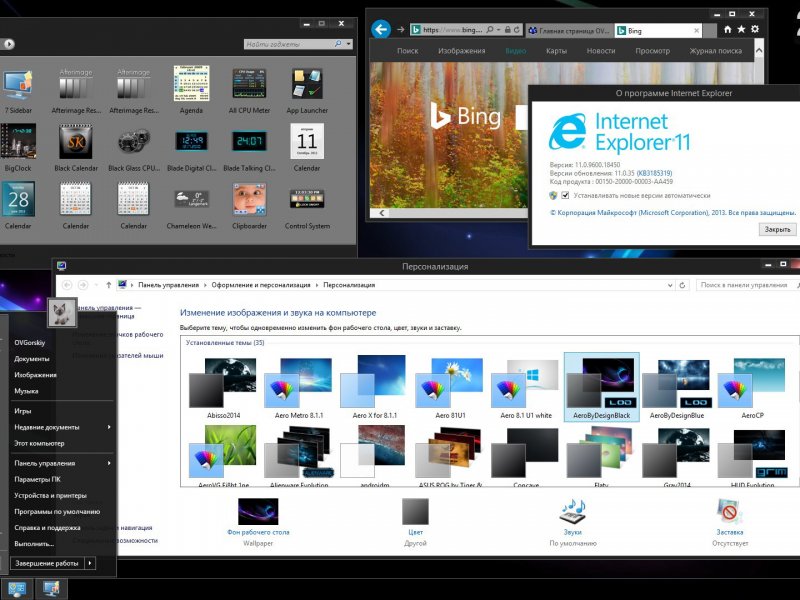Open Этот компьютер from the Start menu
The height and width of the screenshot is (600, 800).
[39, 443]
